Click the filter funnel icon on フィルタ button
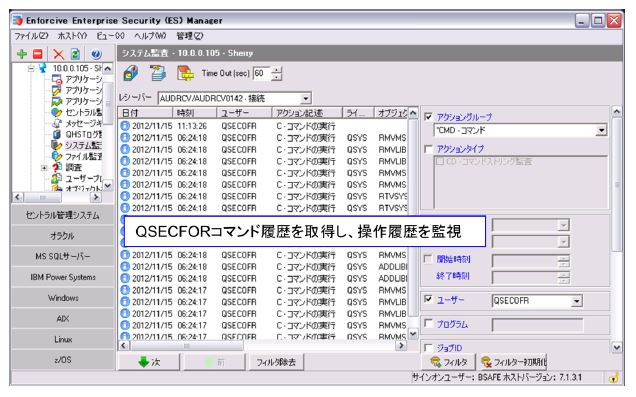This screenshot has height=397, width=636. click(436, 362)
